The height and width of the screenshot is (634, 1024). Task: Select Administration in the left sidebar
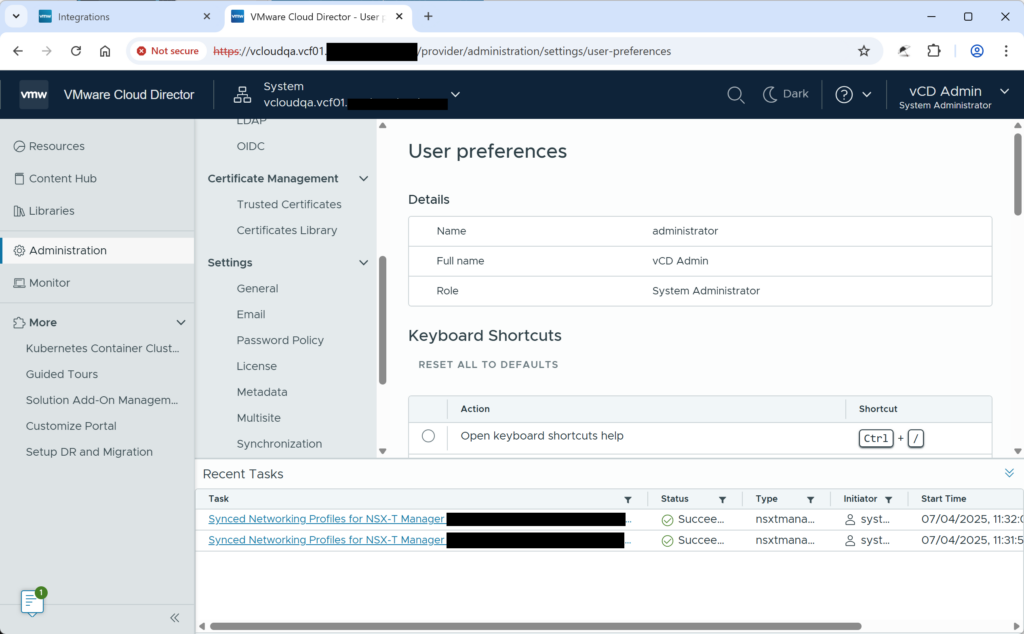[x=67, y=250]
